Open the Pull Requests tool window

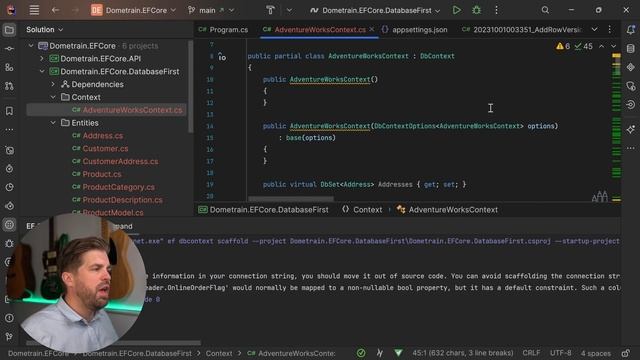coord(9,86)
